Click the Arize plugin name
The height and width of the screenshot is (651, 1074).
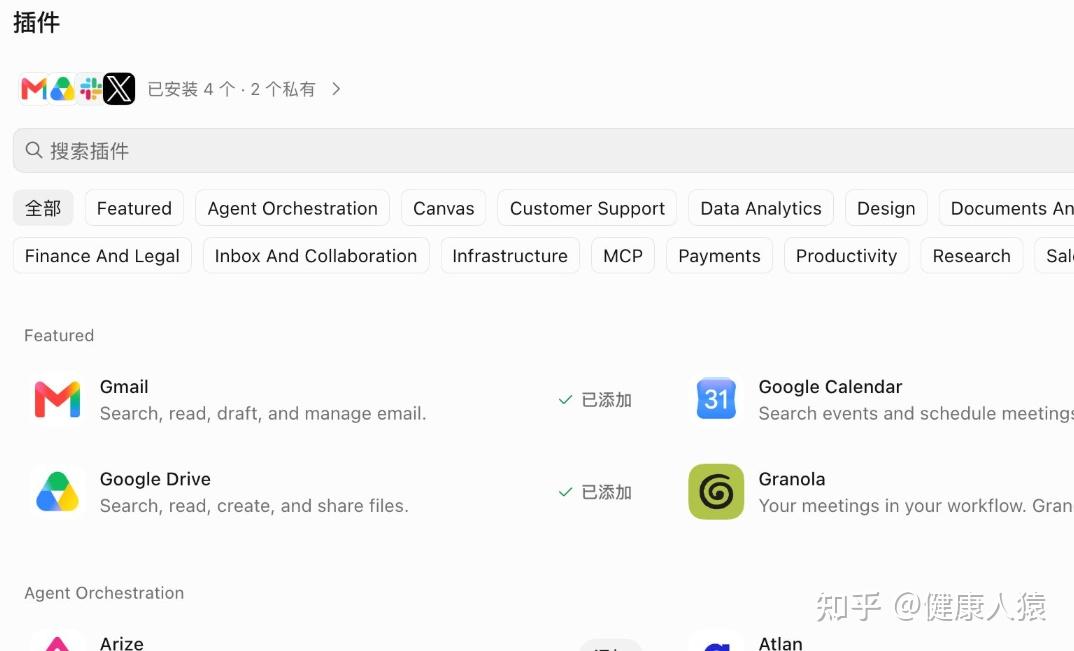pos(122,643)
